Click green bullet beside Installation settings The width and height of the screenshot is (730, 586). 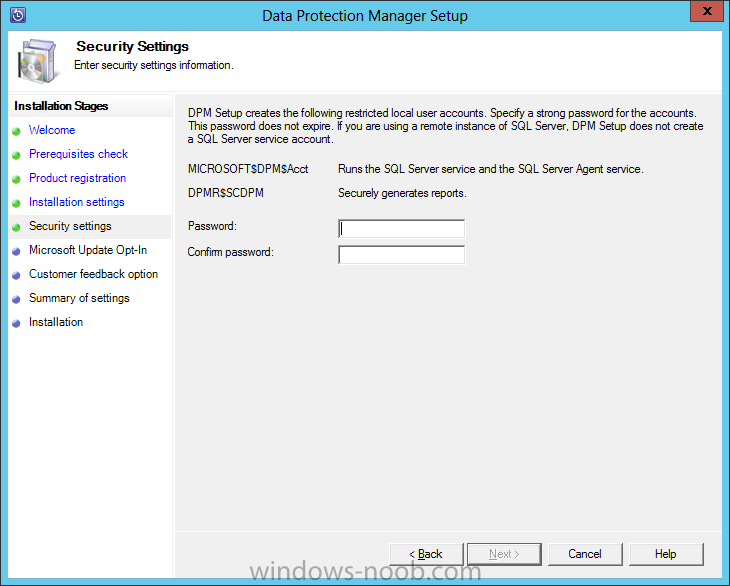17,203
